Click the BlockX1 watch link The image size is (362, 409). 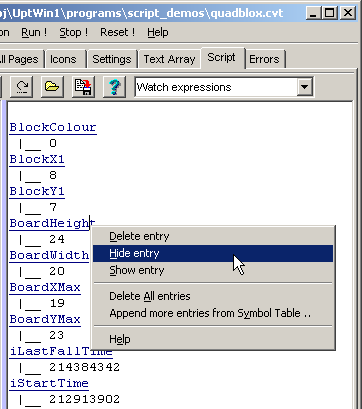[x=37, y=159]
